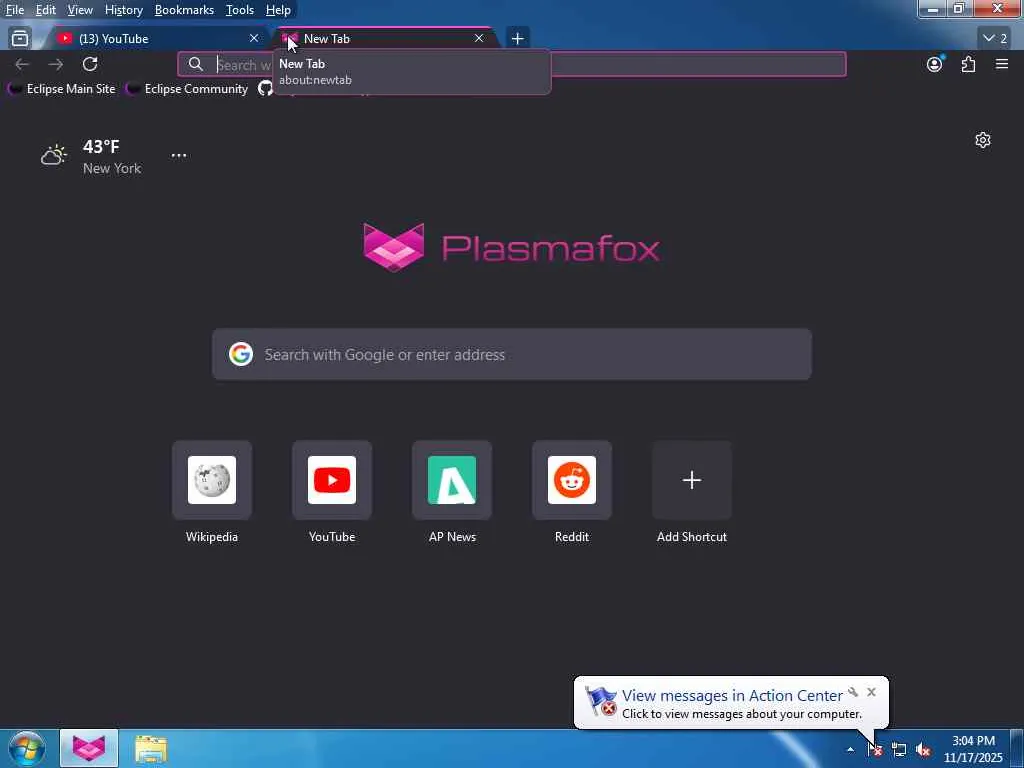Screen dimensions: 1024x768
Task: Close the (13) YouTube tab
Action: pos(254,39)
